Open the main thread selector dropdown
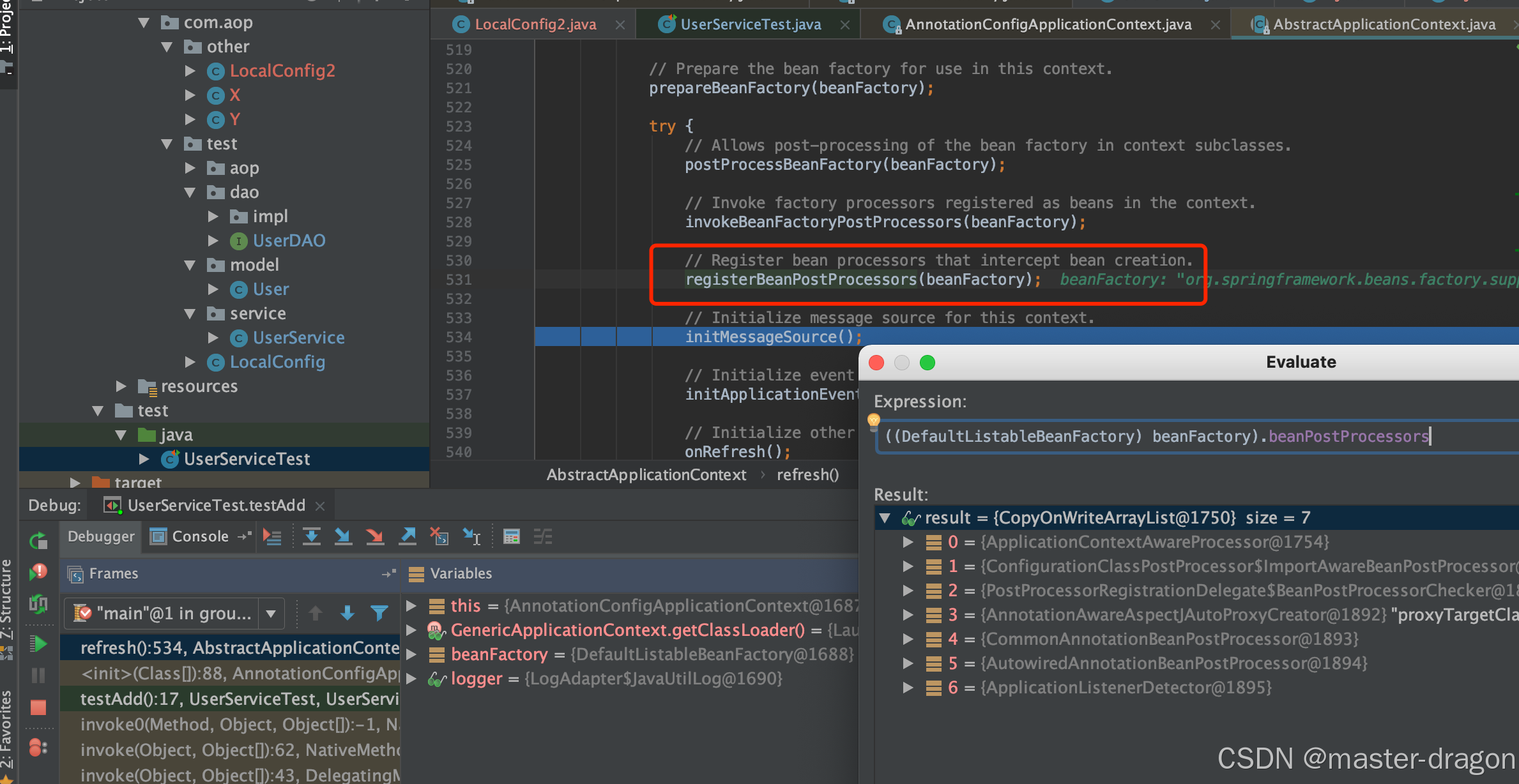The width and height of the screenshot is (1519, 784). [x=271, y=614]
